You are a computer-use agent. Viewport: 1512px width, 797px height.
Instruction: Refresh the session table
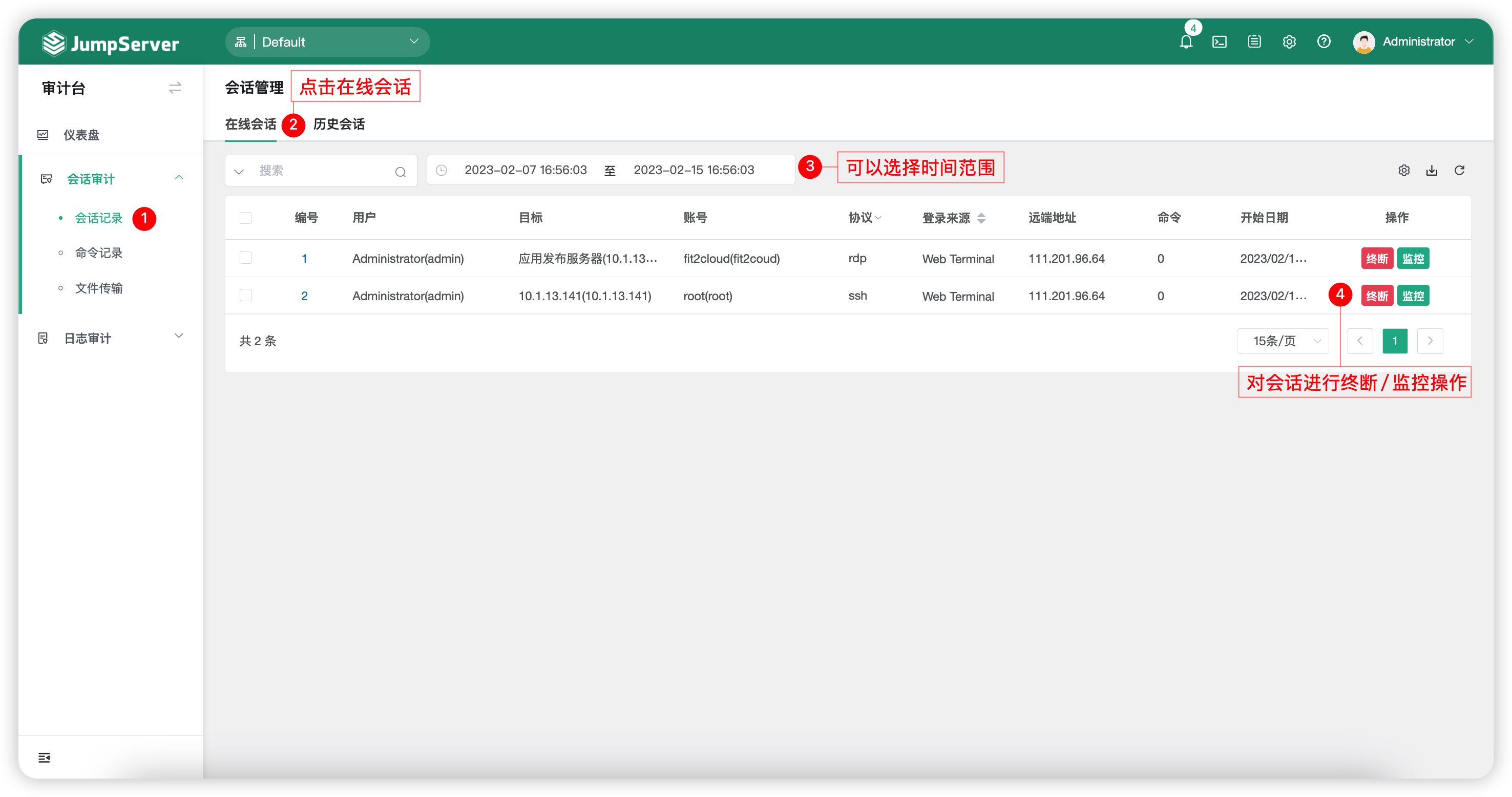[x=1459, y=170]
